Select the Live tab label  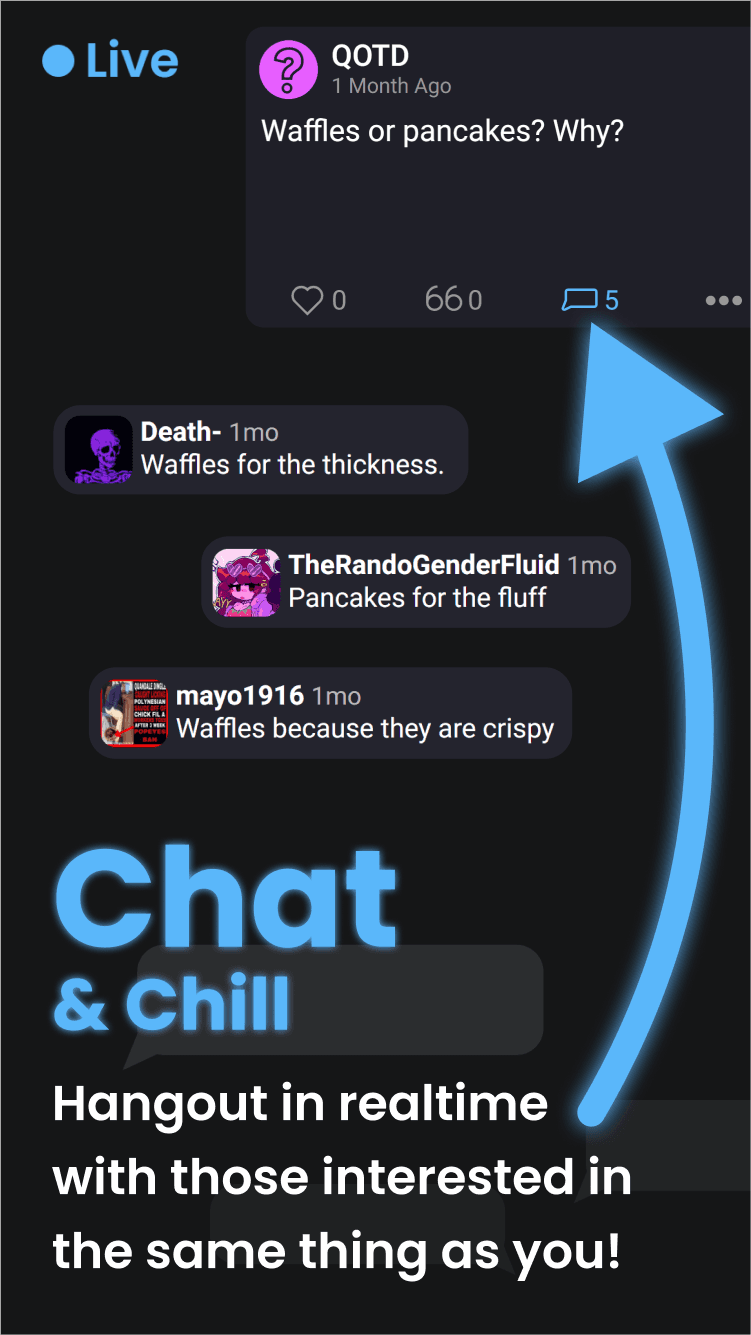pyautogui.click(x=132, y=61)
